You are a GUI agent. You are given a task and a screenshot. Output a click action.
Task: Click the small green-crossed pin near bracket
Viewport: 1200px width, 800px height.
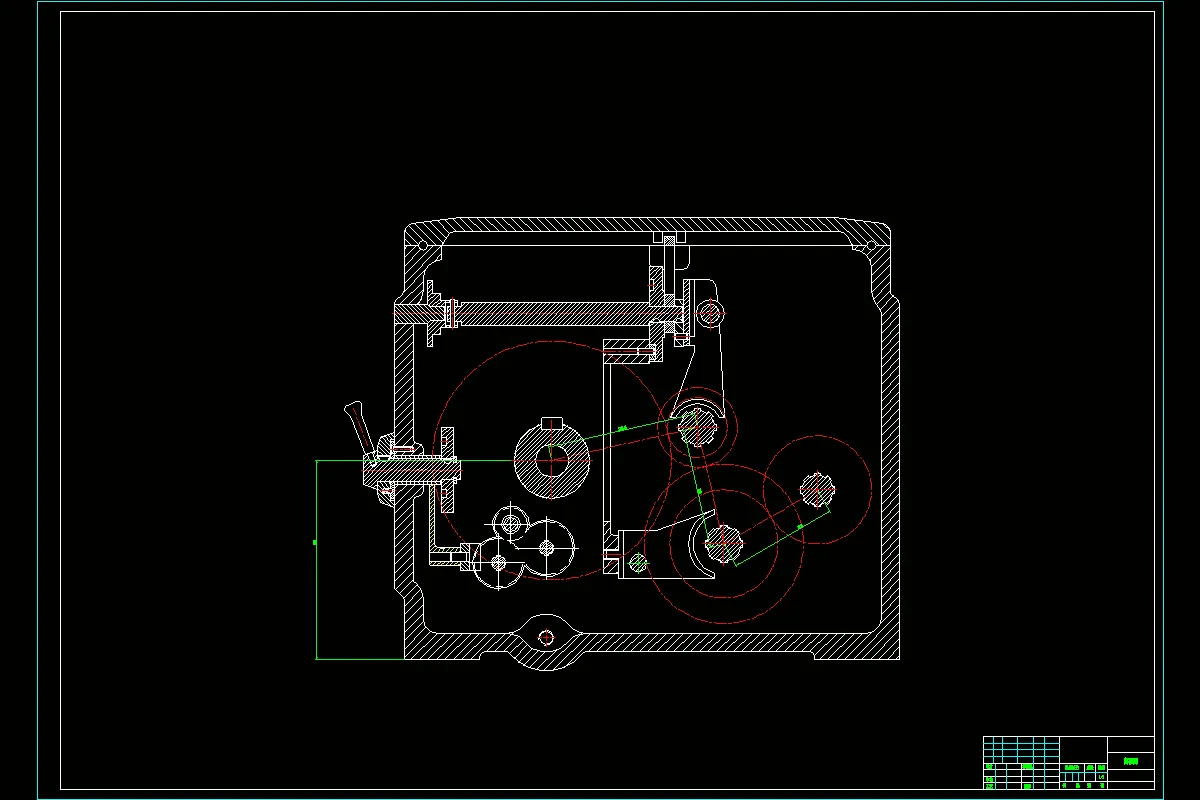(x=639, y=563)
